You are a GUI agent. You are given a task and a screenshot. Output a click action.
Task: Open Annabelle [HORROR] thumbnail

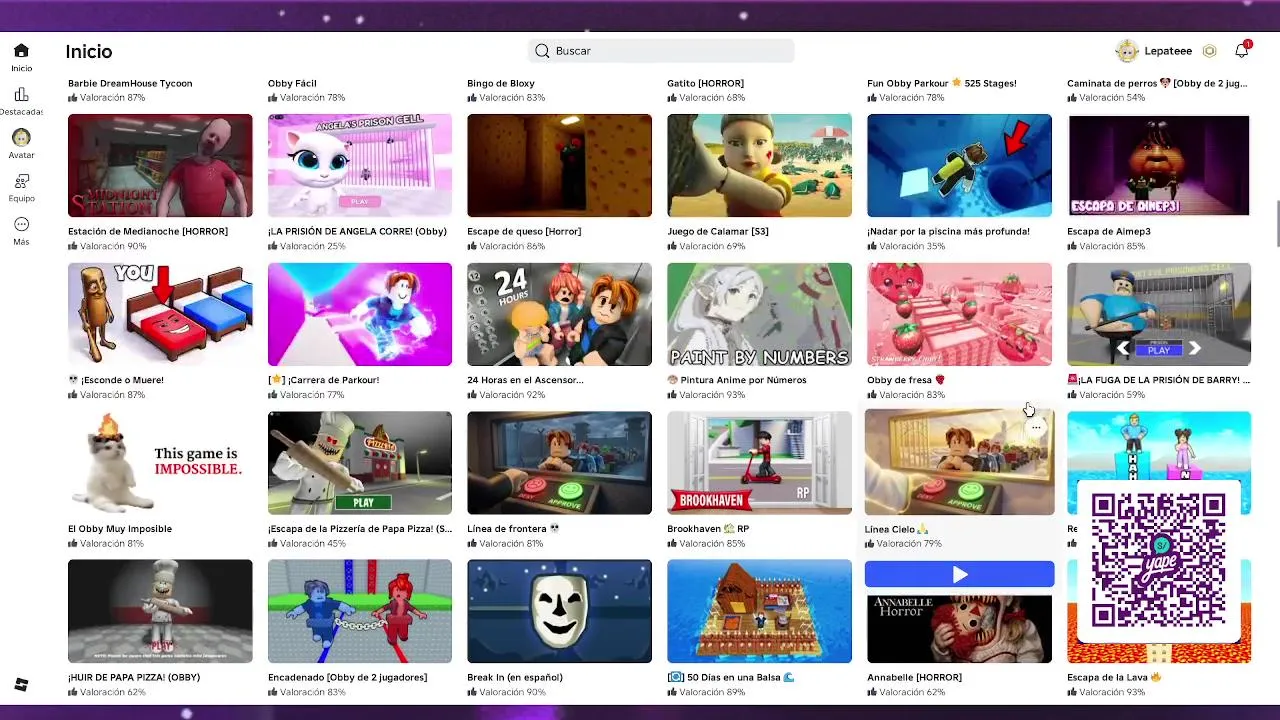coord(959,628)
